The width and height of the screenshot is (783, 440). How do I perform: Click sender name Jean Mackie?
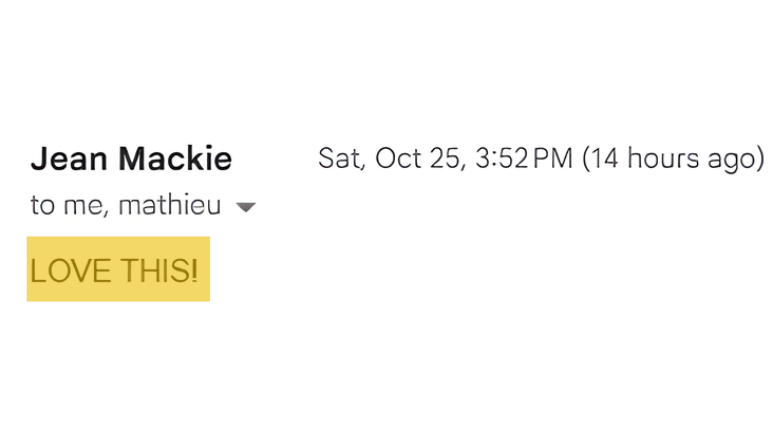coord(131,158)
